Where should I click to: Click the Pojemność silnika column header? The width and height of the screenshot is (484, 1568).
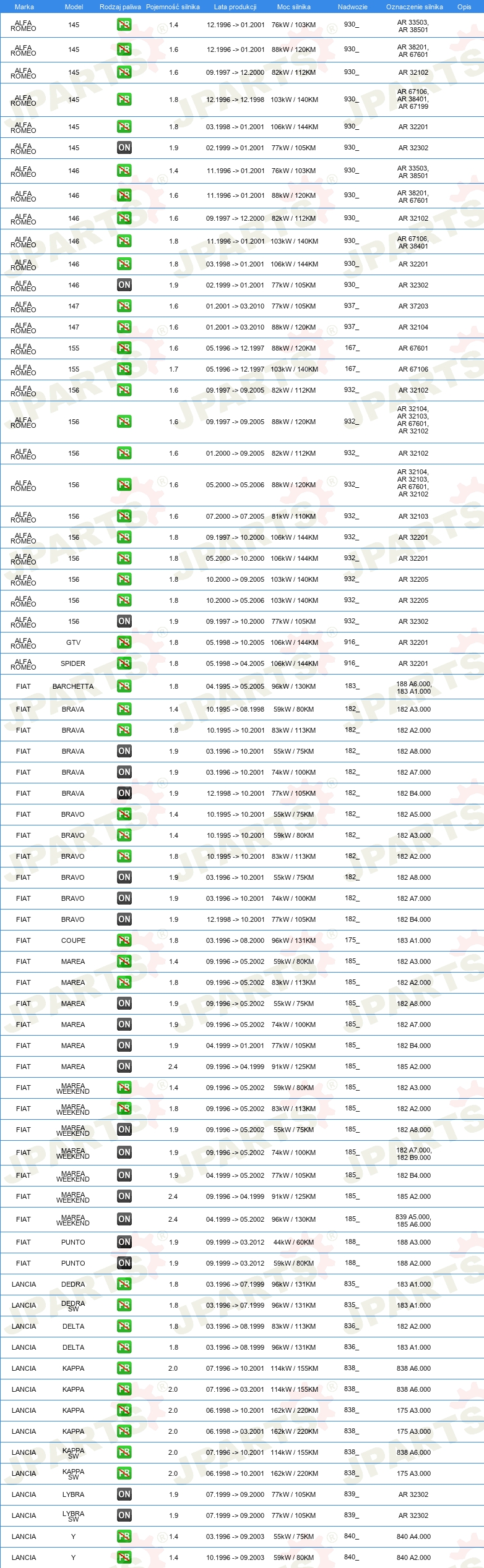(x=173, y=7)
